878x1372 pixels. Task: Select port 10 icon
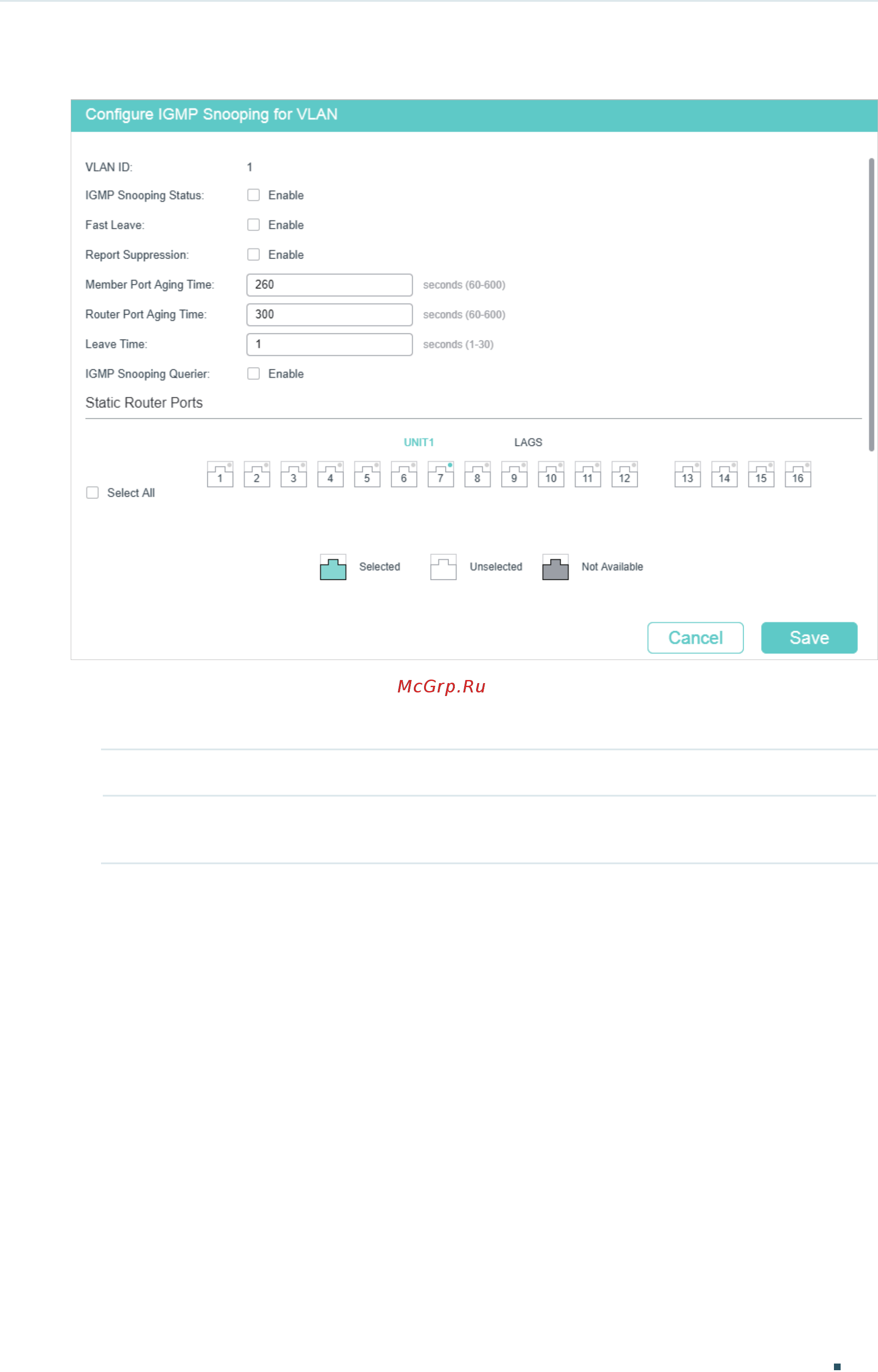pyautogui.click(x=551, y=474)
